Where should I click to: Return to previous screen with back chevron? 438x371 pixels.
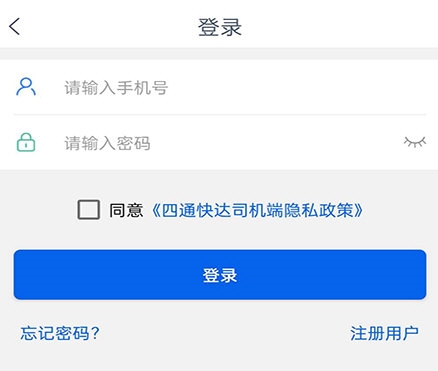pyautogui.click(x=15, y=26)
